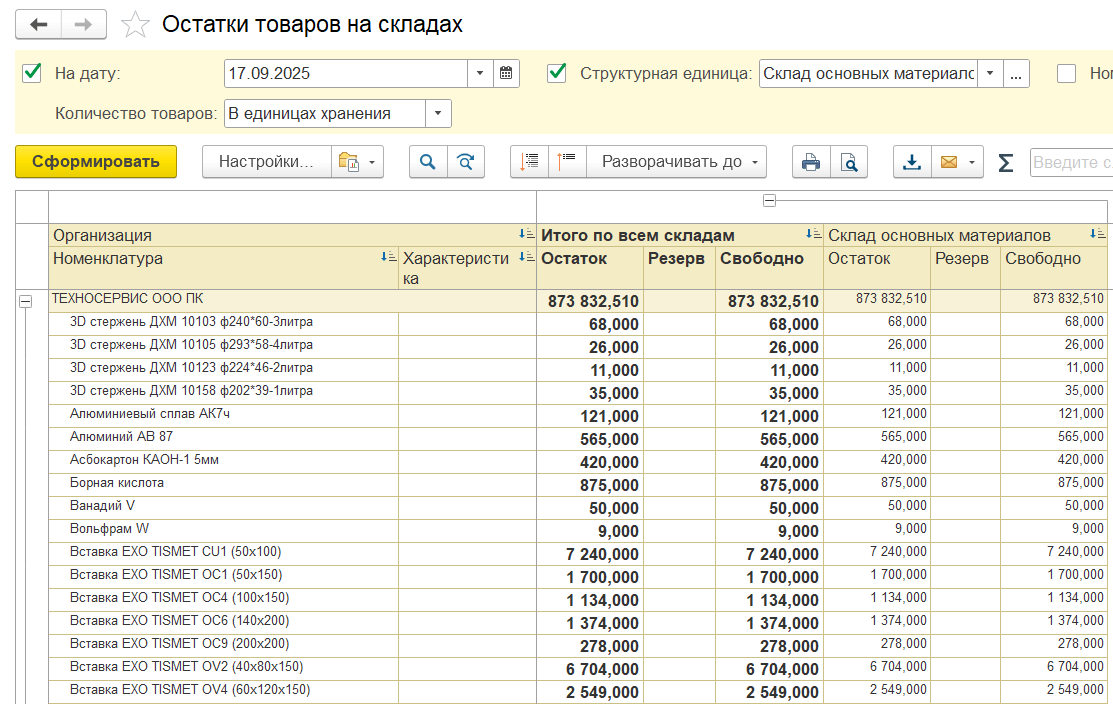Click the sigma sum icon

[1006, 162]
